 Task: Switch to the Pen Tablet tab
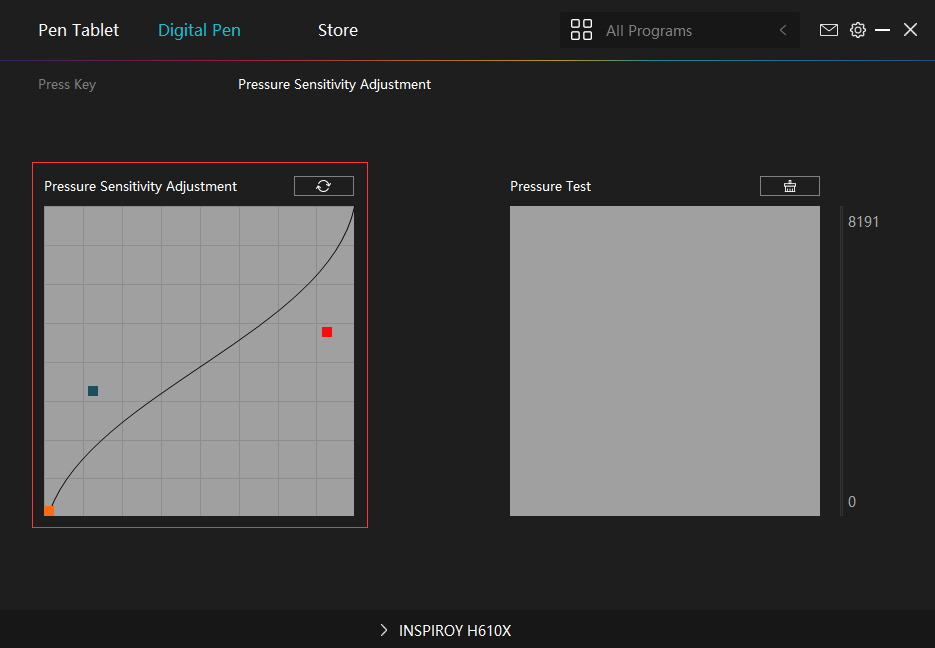78,30
